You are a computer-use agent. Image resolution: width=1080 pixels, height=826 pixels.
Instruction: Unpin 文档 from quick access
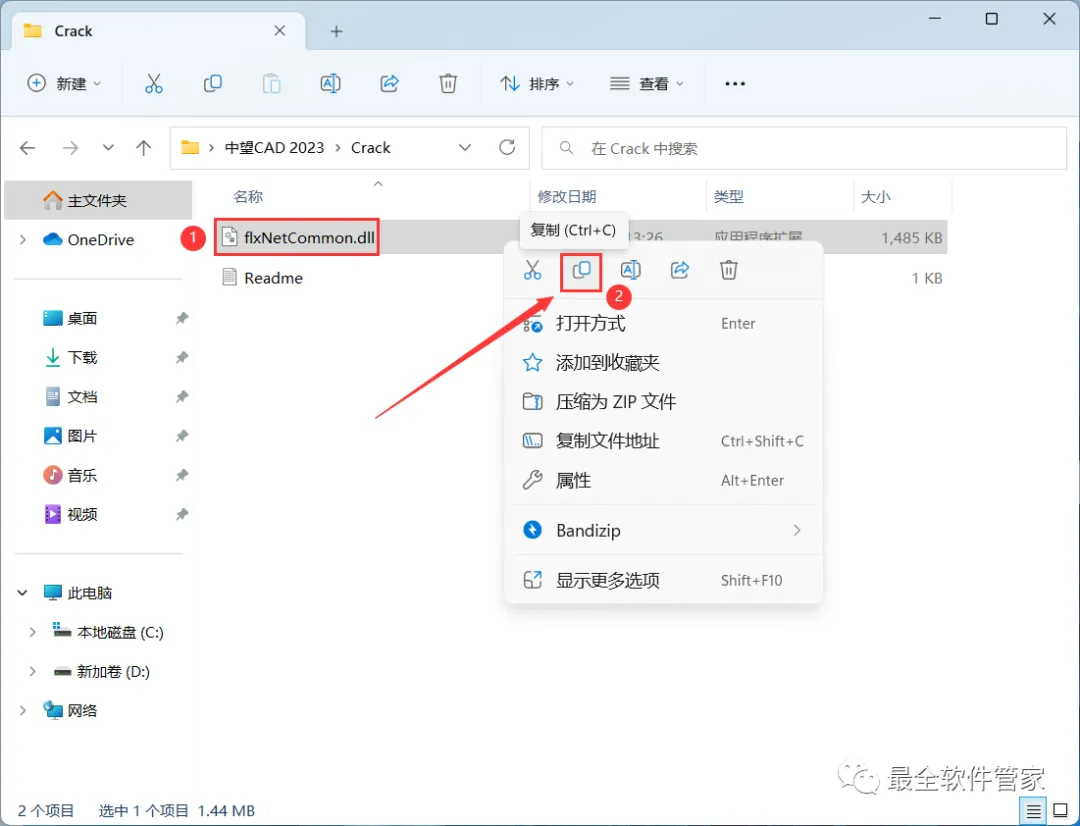point(182,397)
